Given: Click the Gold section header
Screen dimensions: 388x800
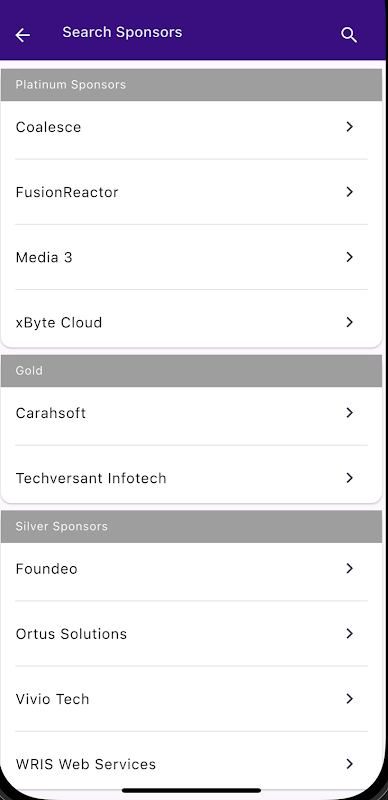Looking at the screenshot, I should pos(191,371).
